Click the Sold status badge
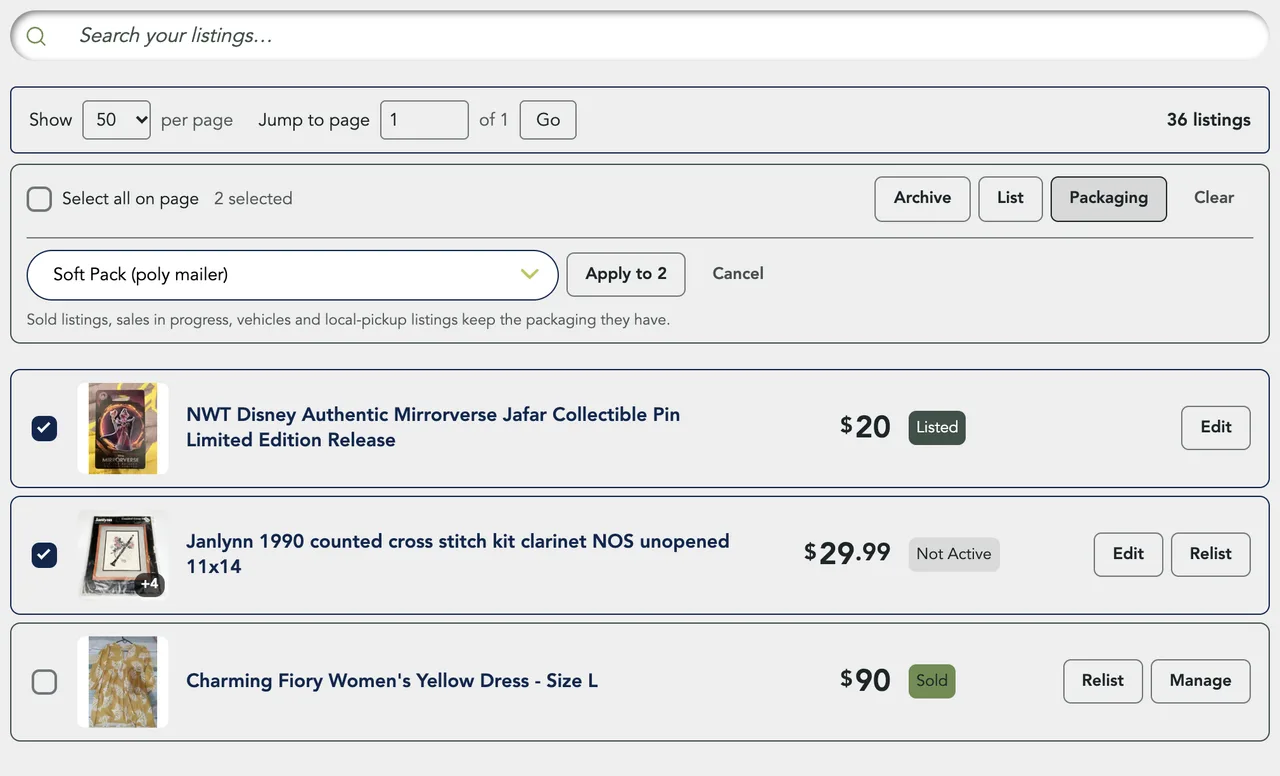The height and width of the screenshot is (776, 1280). point(932,681)
